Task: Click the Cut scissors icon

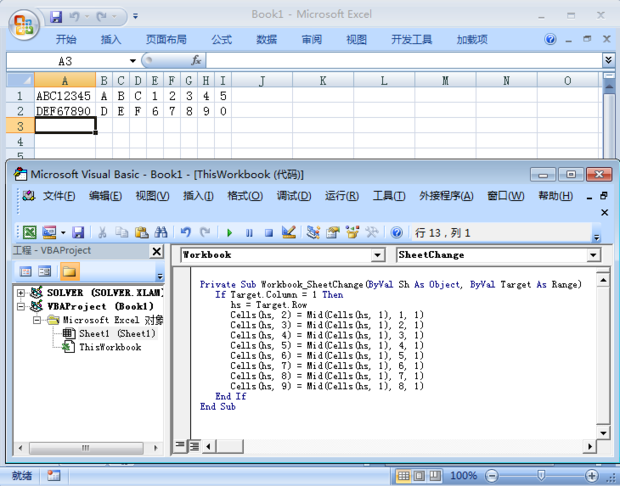Action: [x=102, y=233]
